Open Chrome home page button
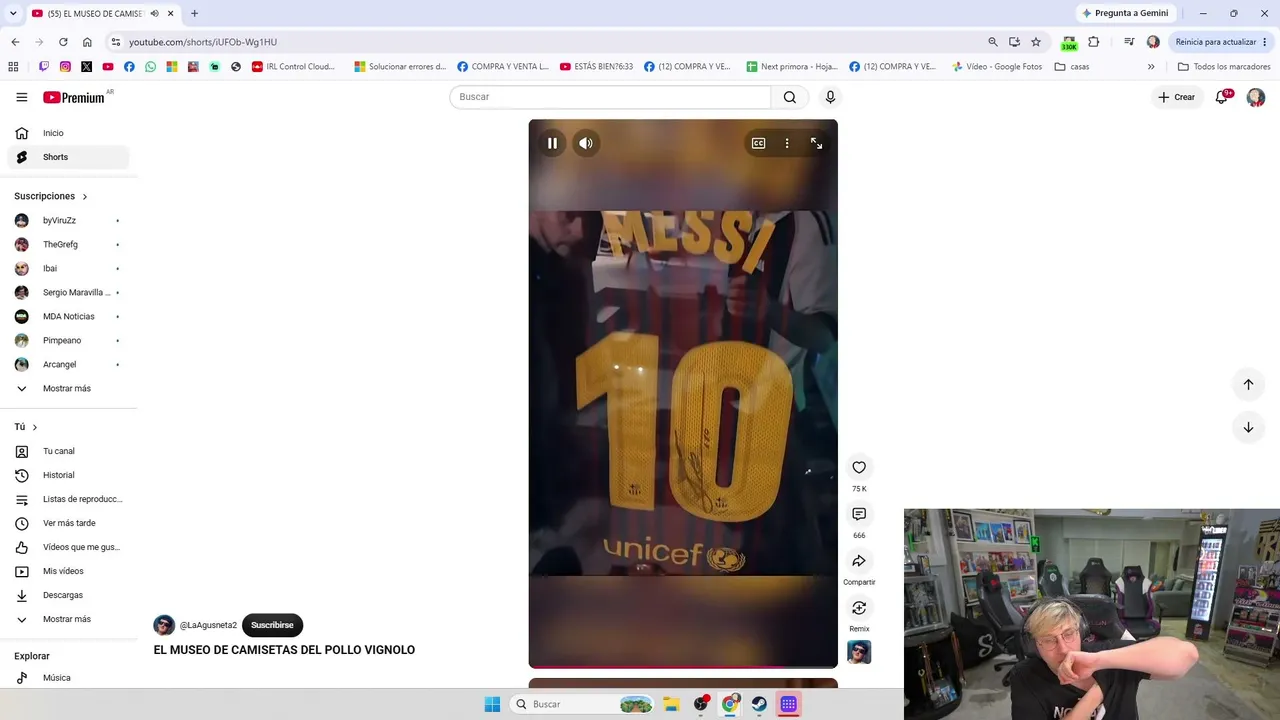Image resolution: width=1280 pixels, height=720 pixels. pos(87,42)
